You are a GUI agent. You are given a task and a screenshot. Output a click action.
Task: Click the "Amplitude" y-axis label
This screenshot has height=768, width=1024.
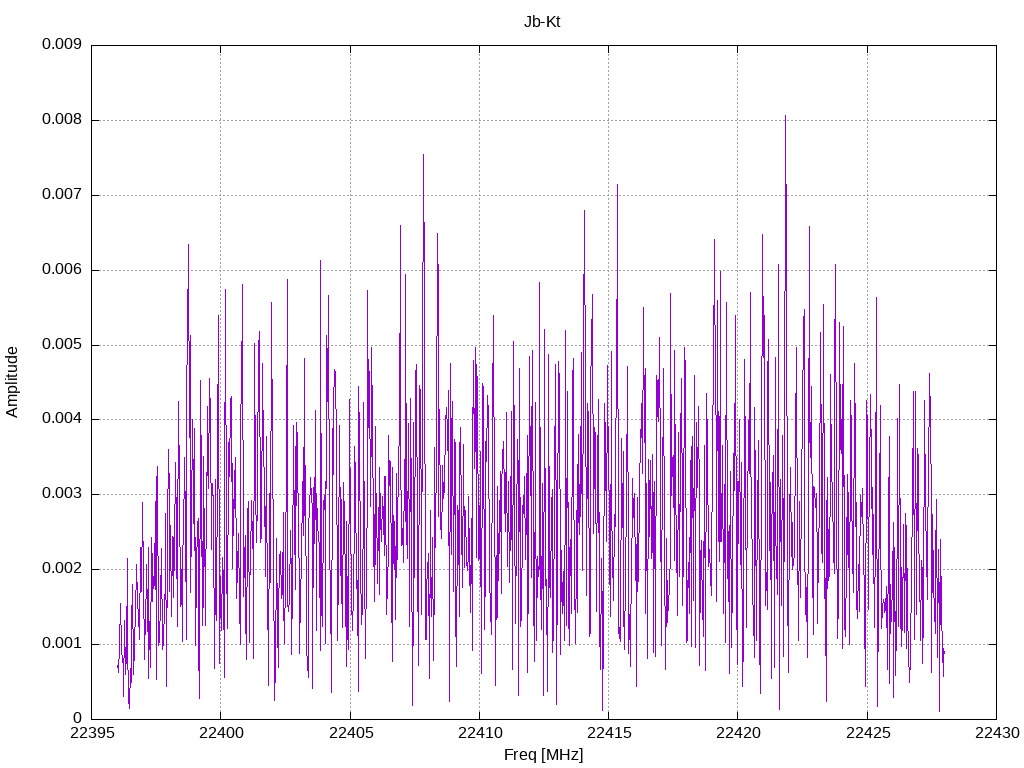pos(12,382)
